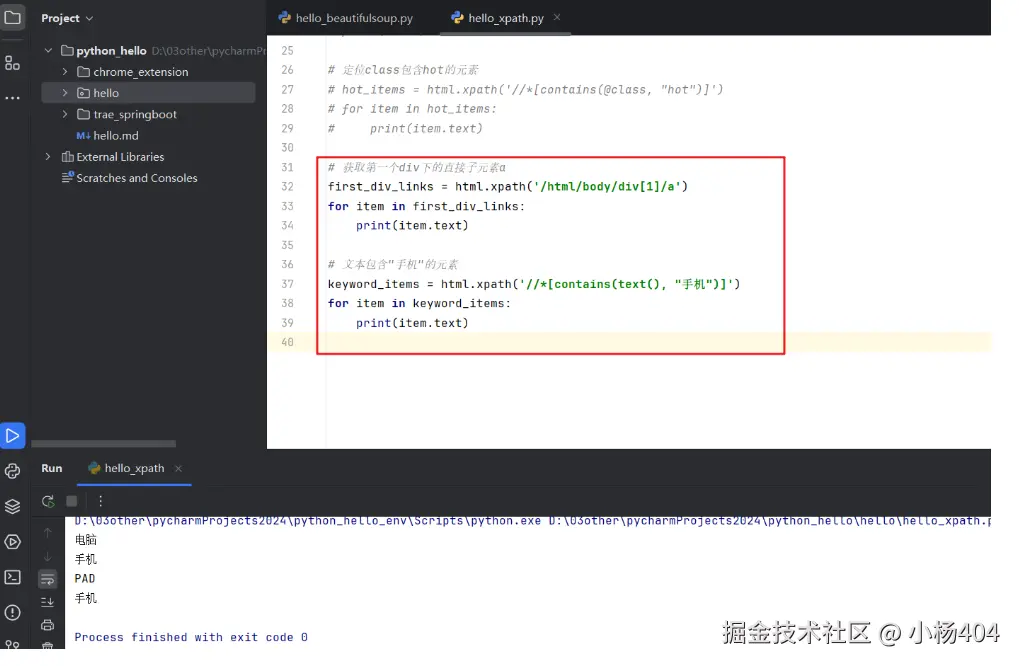The image size is (1019, 666).
Task: Click Python icon on hello_xpath.py editor tab
Action: point(458,18)
